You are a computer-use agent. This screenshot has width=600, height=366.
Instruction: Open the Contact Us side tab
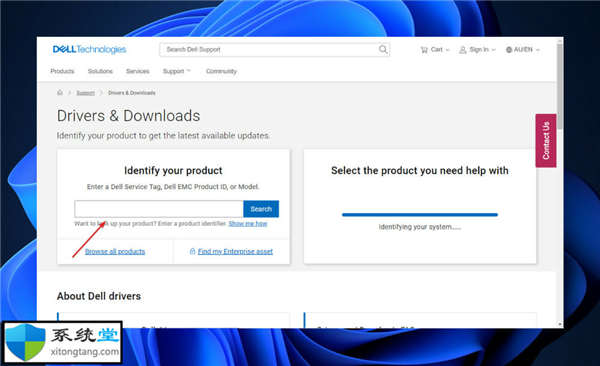[x=546, y=141]
